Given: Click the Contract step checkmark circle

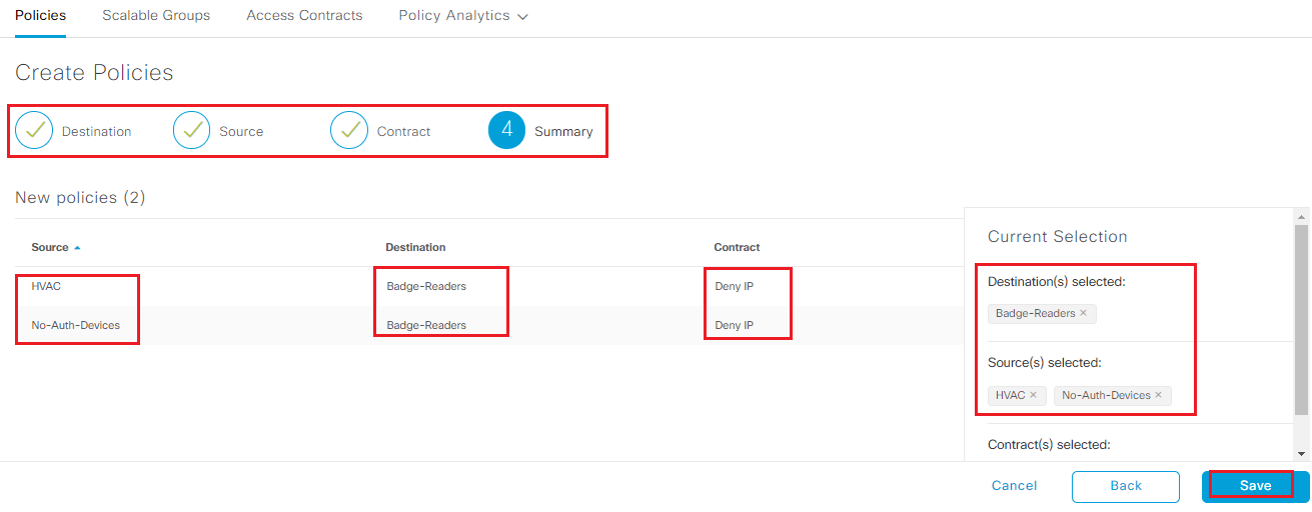Looking at the screenshot, I should [349, 131].
